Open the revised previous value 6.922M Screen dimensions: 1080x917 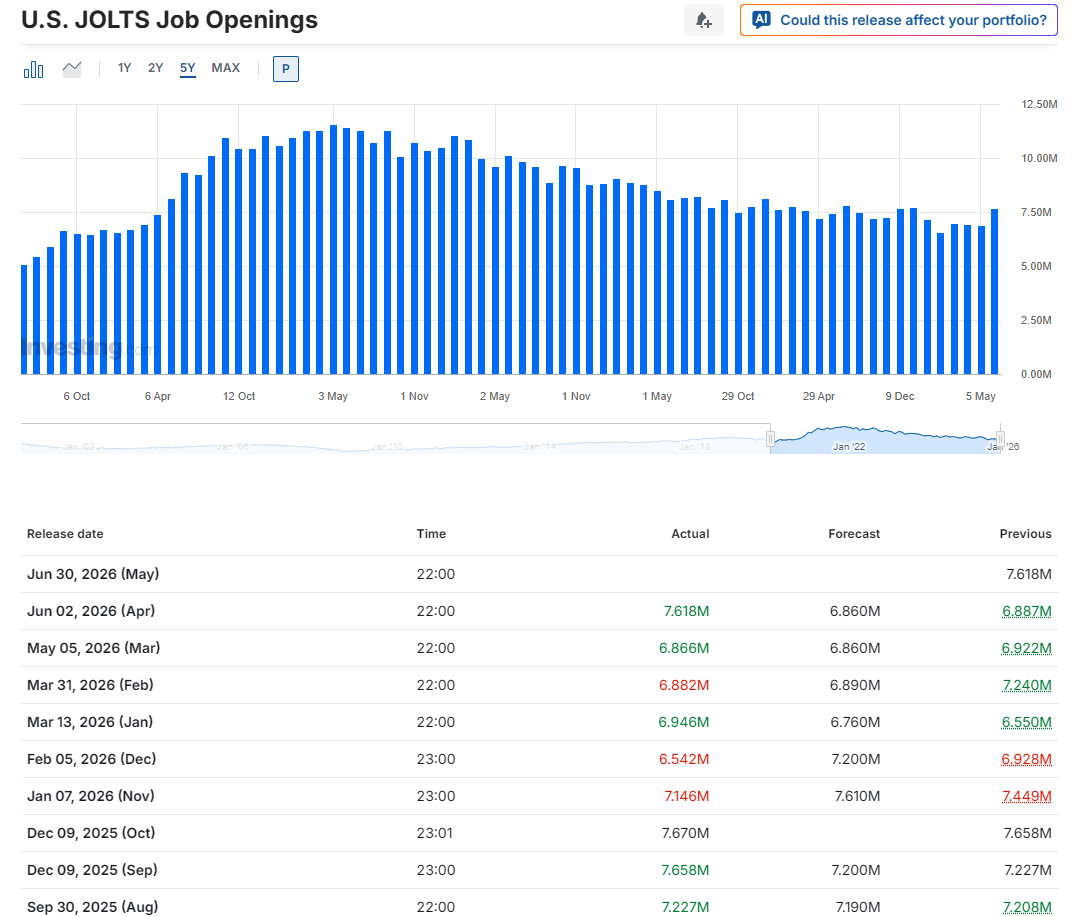pos(1026,648)
